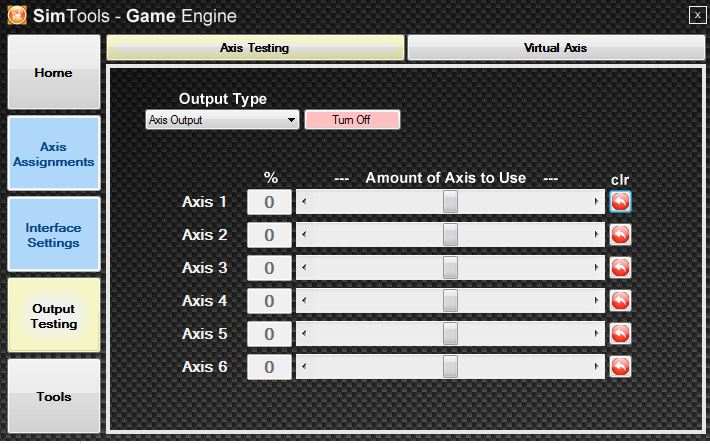The width and height of the screenshot is (710, 444).
Task: Reset Axis 1 with its red clr icon
Action: click(620, 201)
